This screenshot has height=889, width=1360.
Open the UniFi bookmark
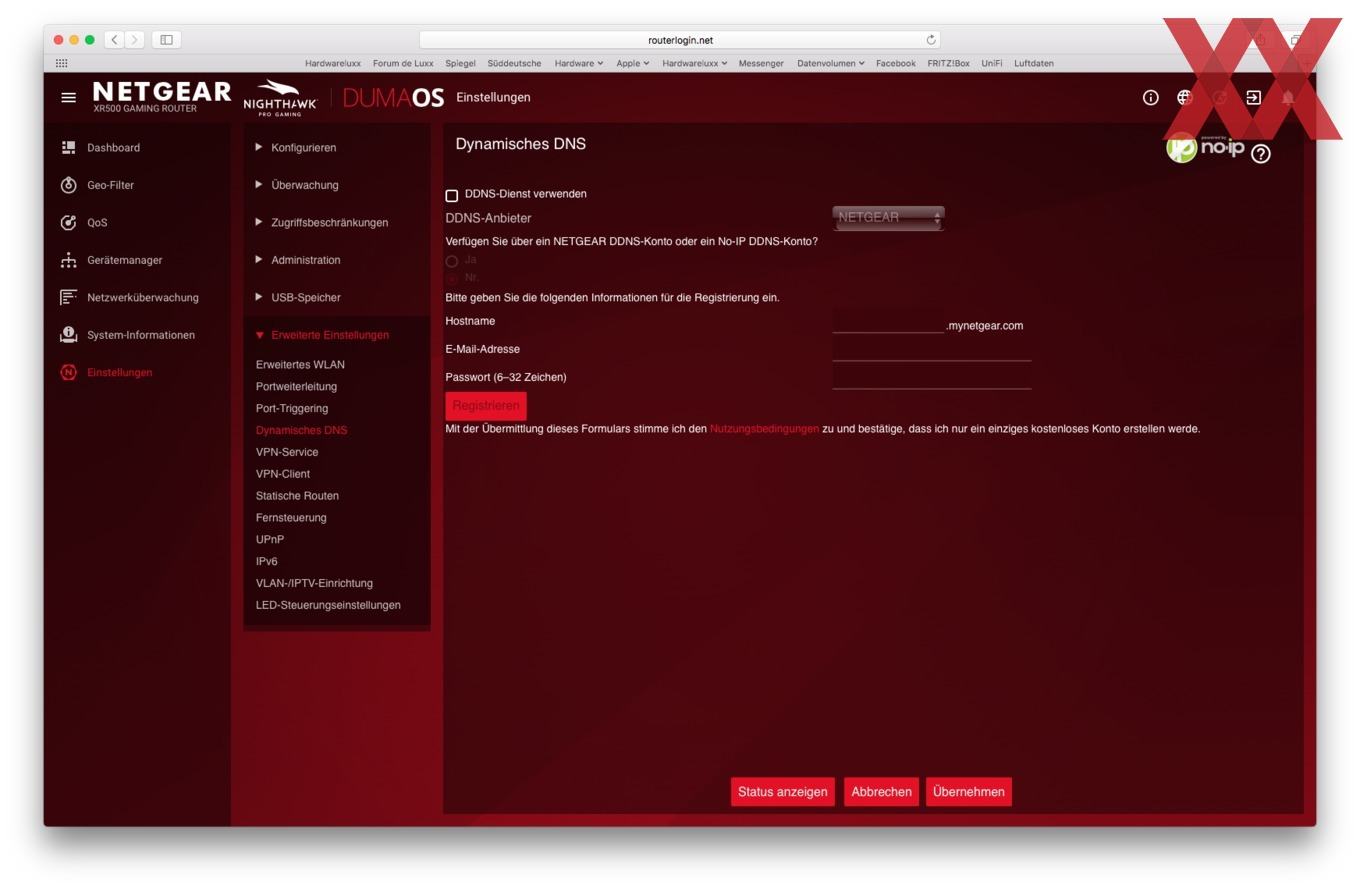click(991, 63)
